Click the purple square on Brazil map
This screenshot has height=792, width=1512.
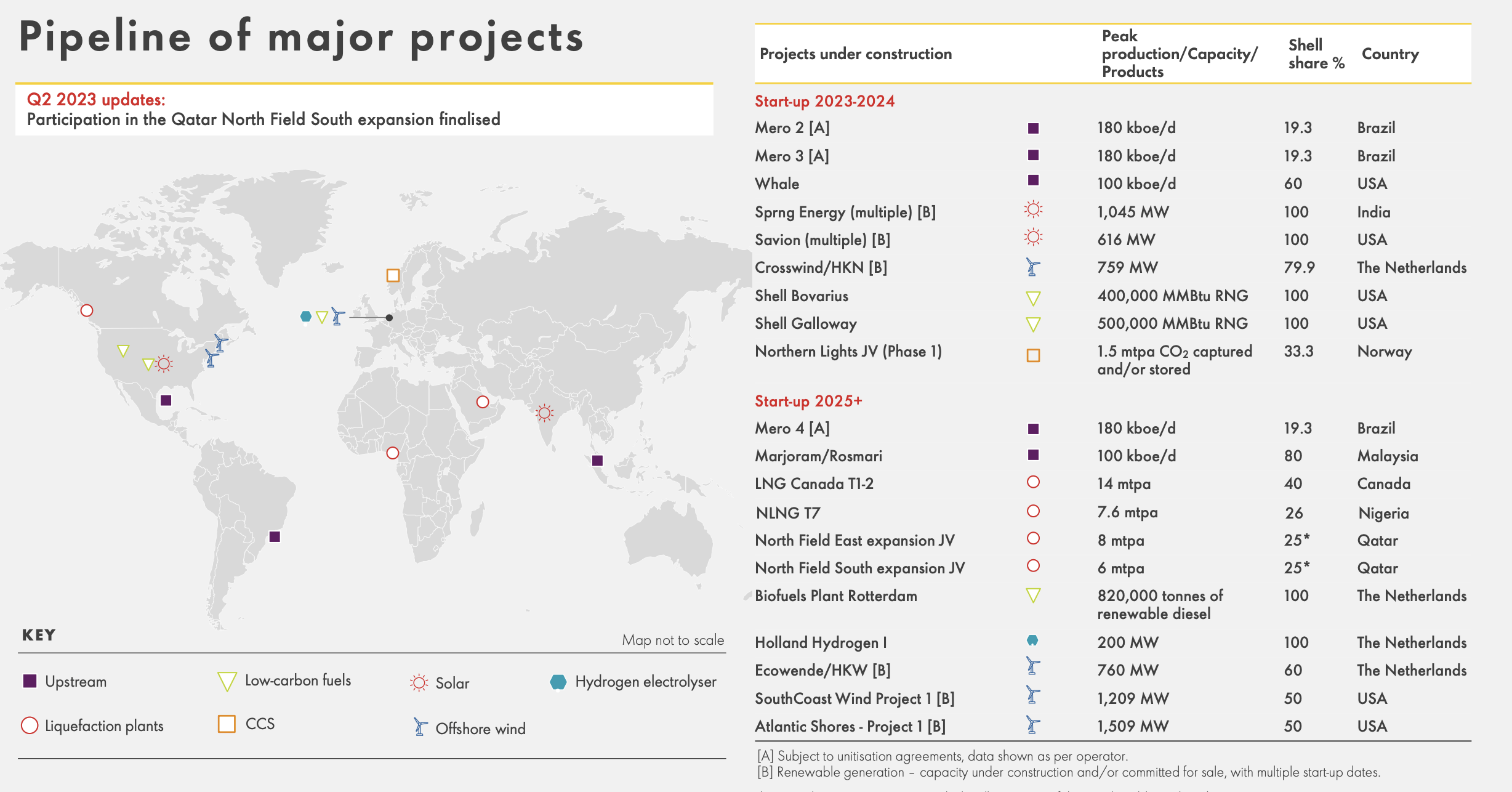(x=275, y=536)
